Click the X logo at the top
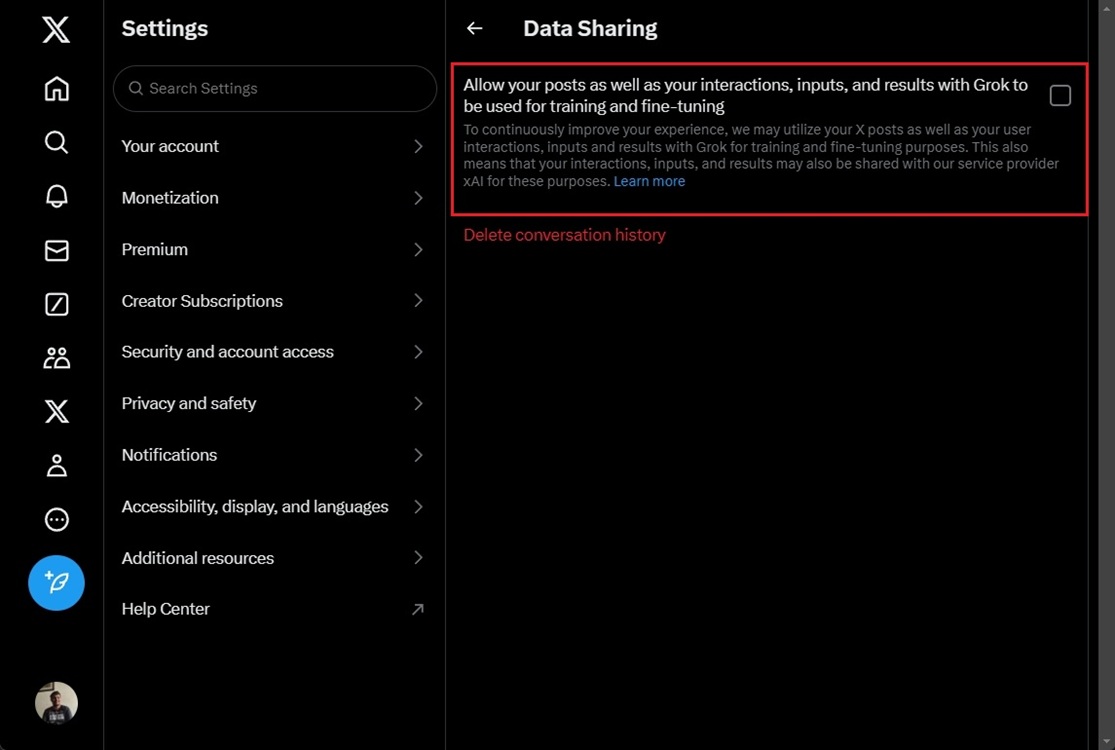The image size is (1115, 750). [x=56, y=29]
